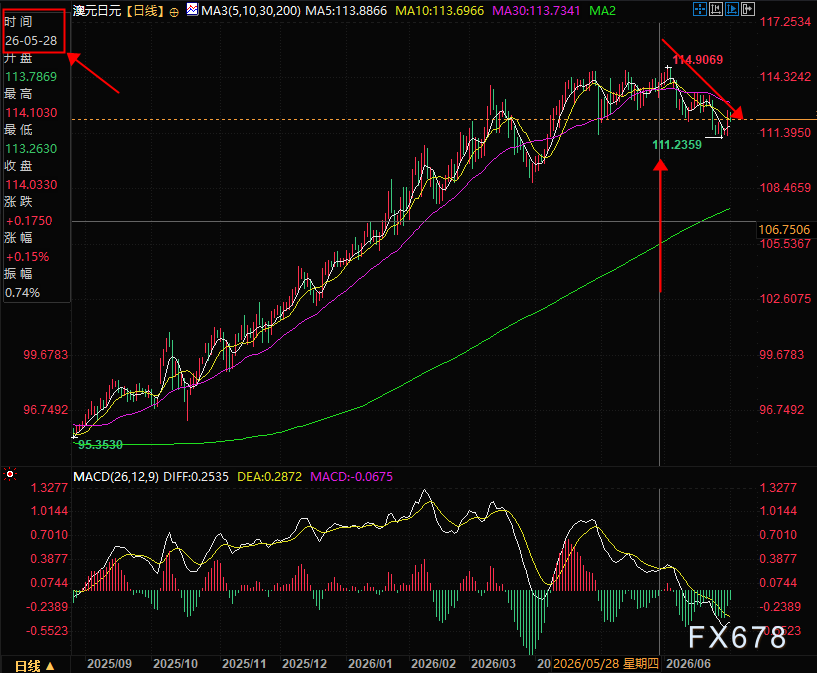Image resolution: width=817 pixels, height=673 pixels.
Task: Click the MA3 indicator chart icon
Action: pos(192,9)
